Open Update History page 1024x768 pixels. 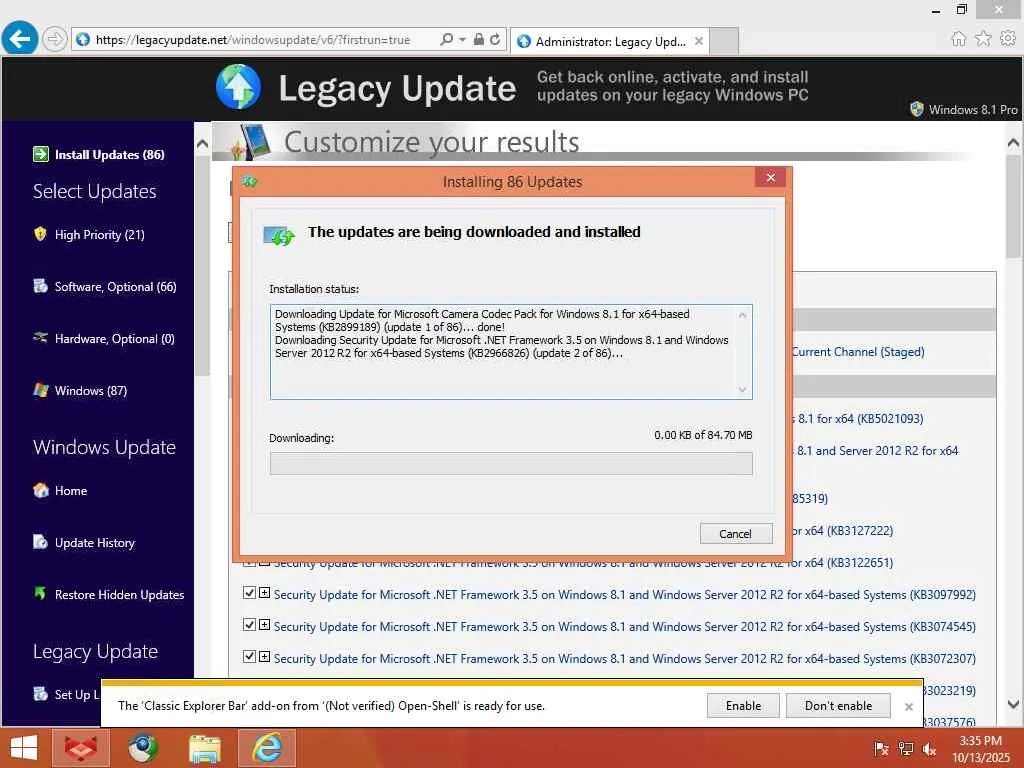(95, 543)
